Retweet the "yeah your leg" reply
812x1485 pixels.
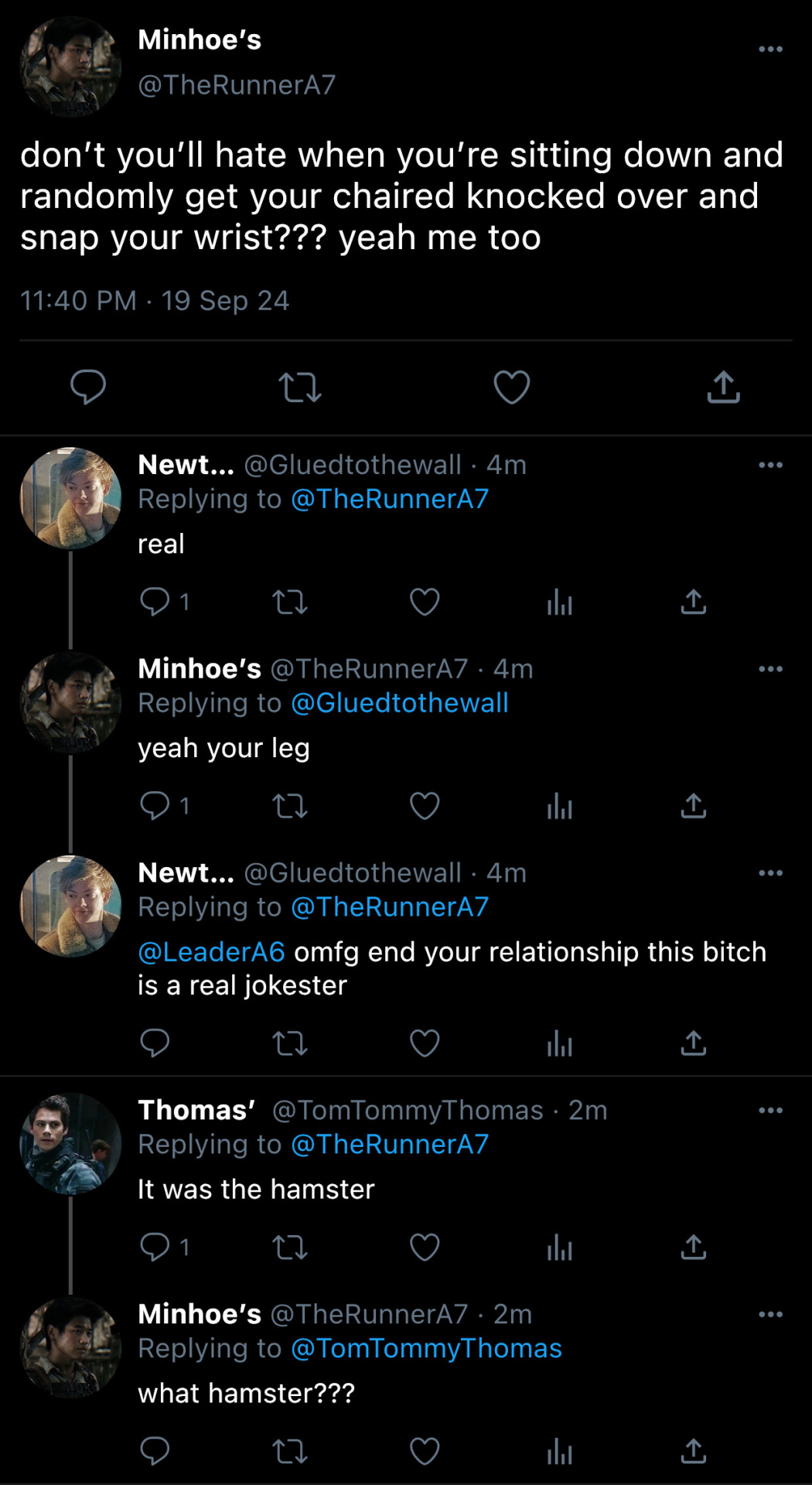[290, 806]
